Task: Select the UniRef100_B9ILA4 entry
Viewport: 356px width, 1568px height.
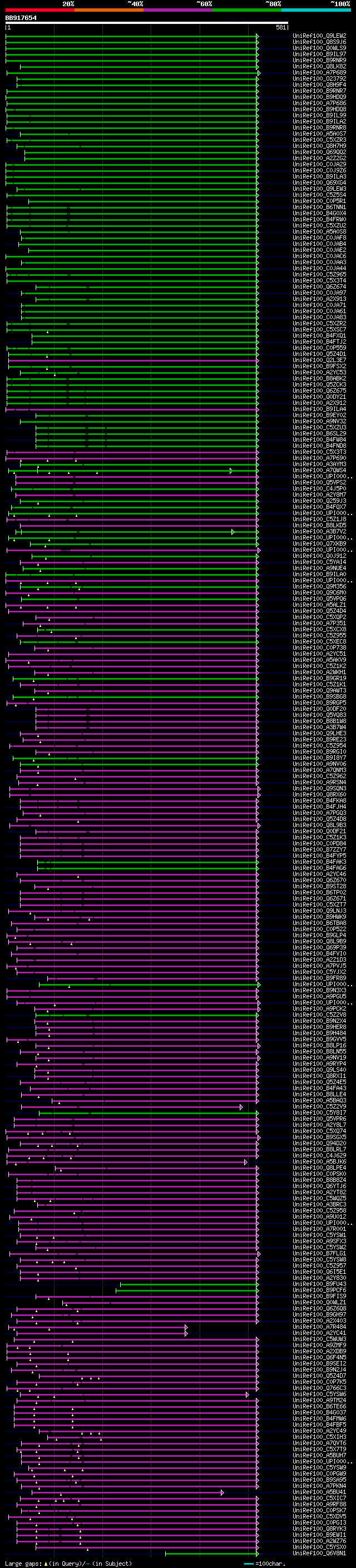Action: point(319,409)
